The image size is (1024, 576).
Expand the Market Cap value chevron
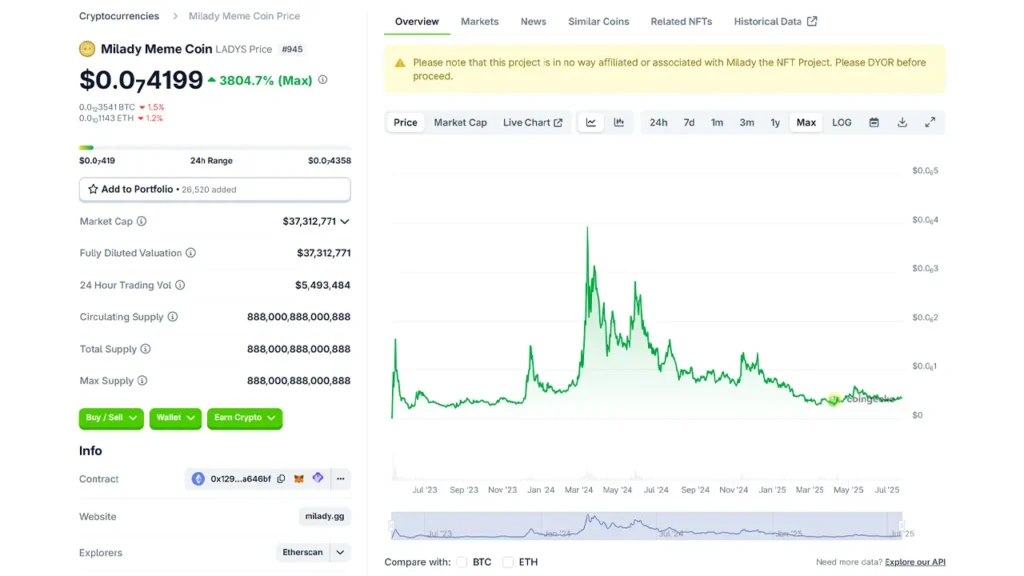(x=345, y=221)
